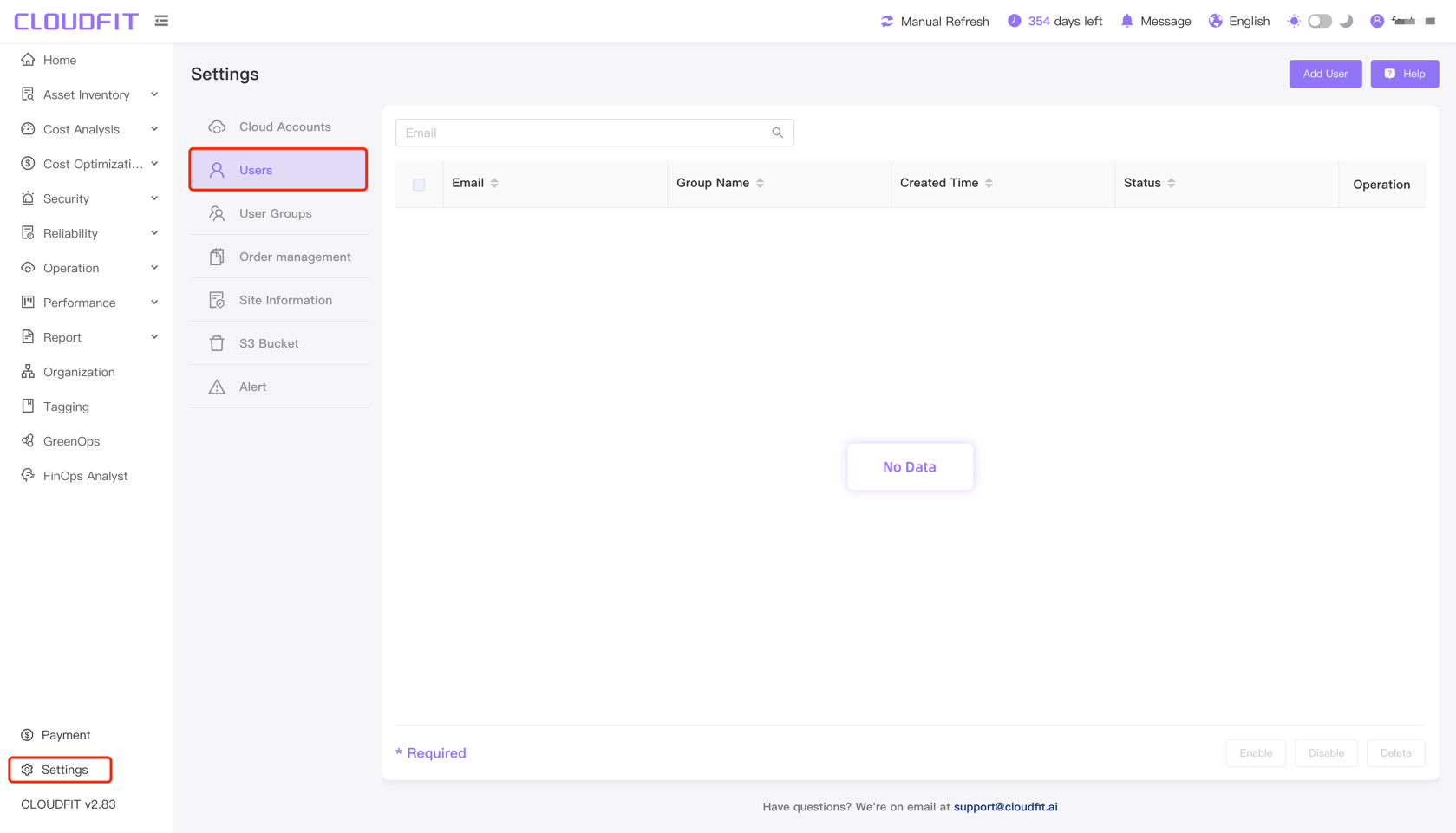This screenshot has width=1456, height=833.
Task: Open notifications via the bell icon
Action: tap(1126, 21)
